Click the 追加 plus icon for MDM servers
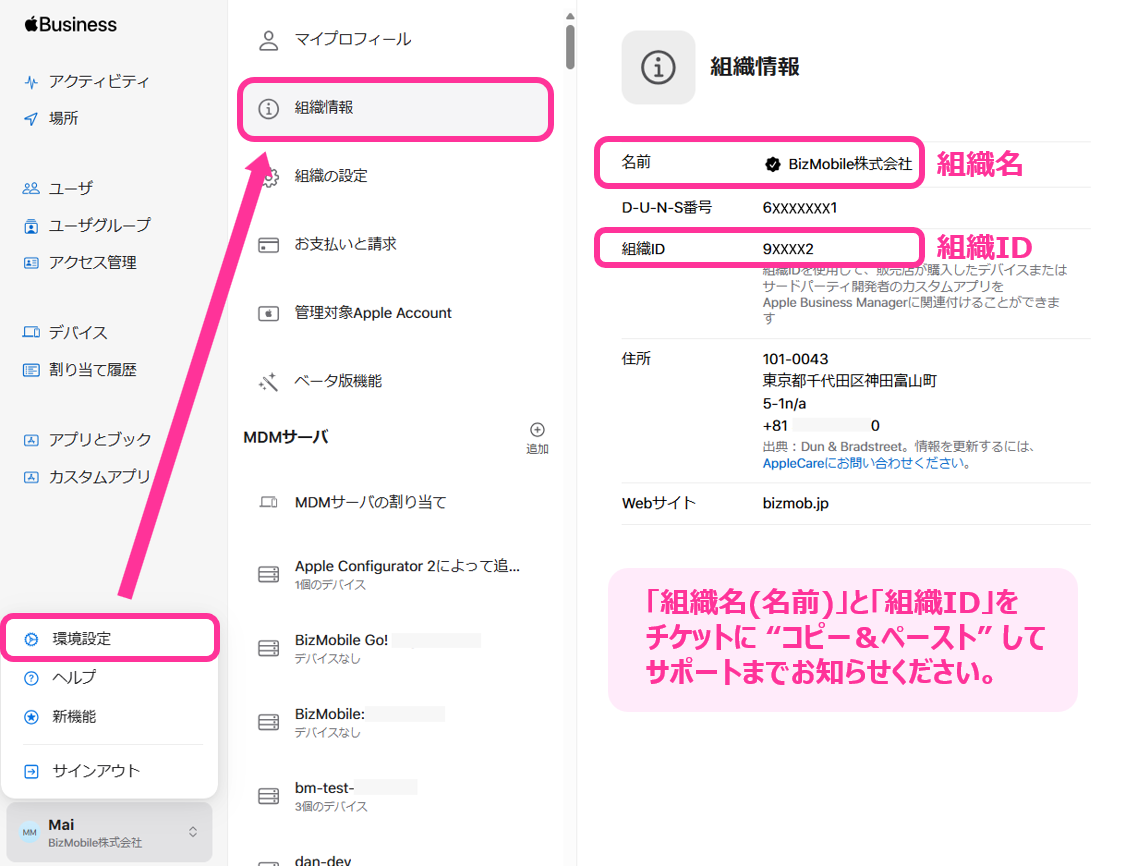Screen dimensions: 1125x866 [537, 430]
